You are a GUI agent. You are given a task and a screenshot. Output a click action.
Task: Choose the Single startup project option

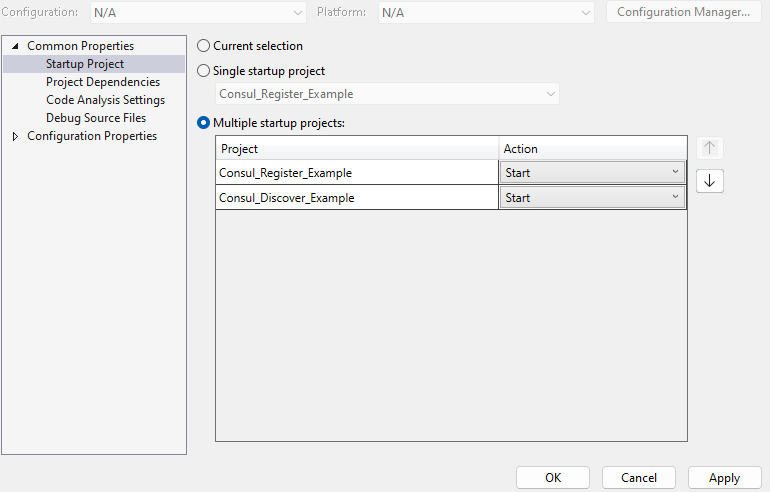click(x=204, y=71)
